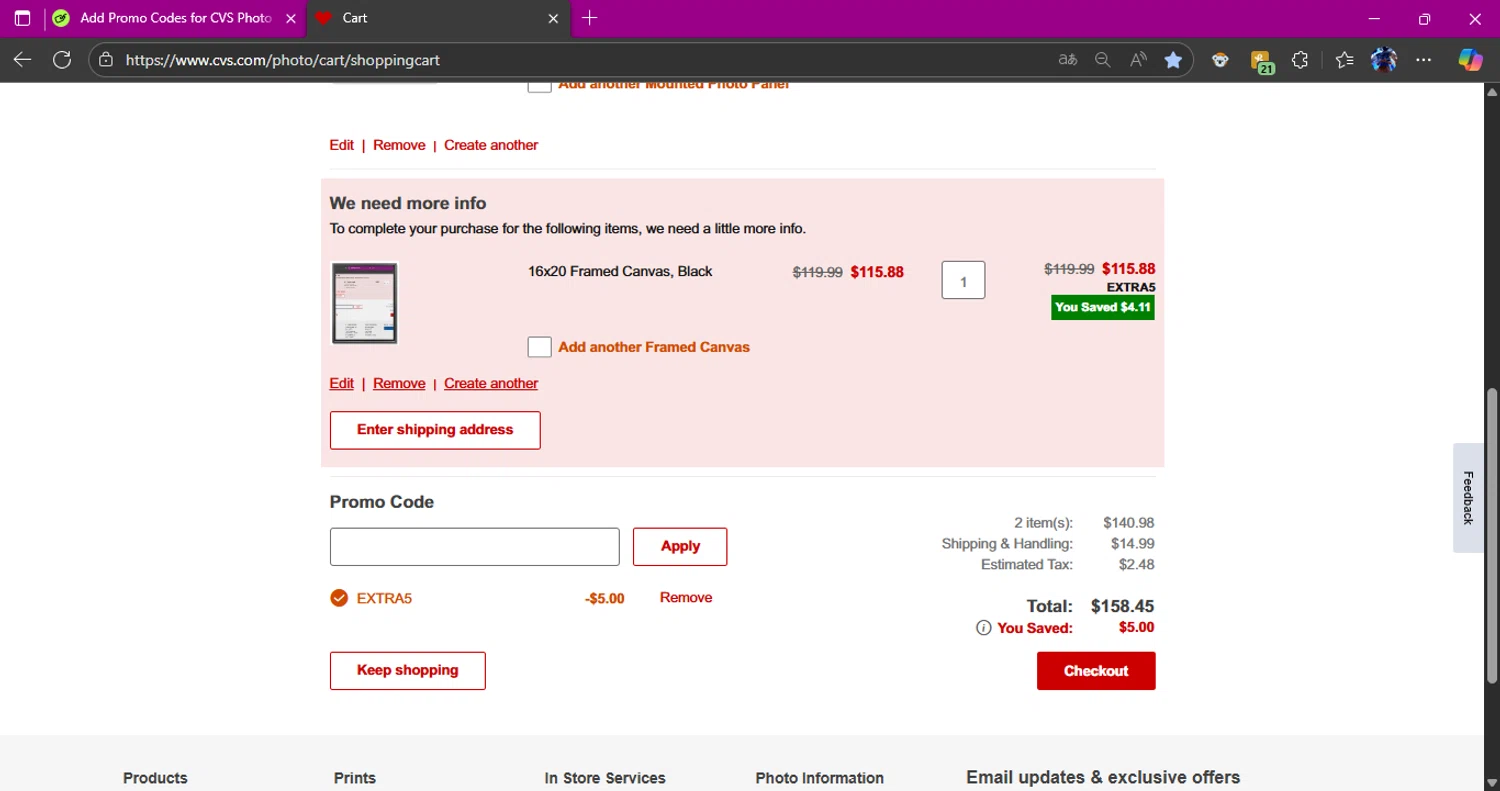Viewport: 1500px width, 791px height.
Task: Click the Shipping & Handling $14.99 value
Action: tap(1133, 544)
